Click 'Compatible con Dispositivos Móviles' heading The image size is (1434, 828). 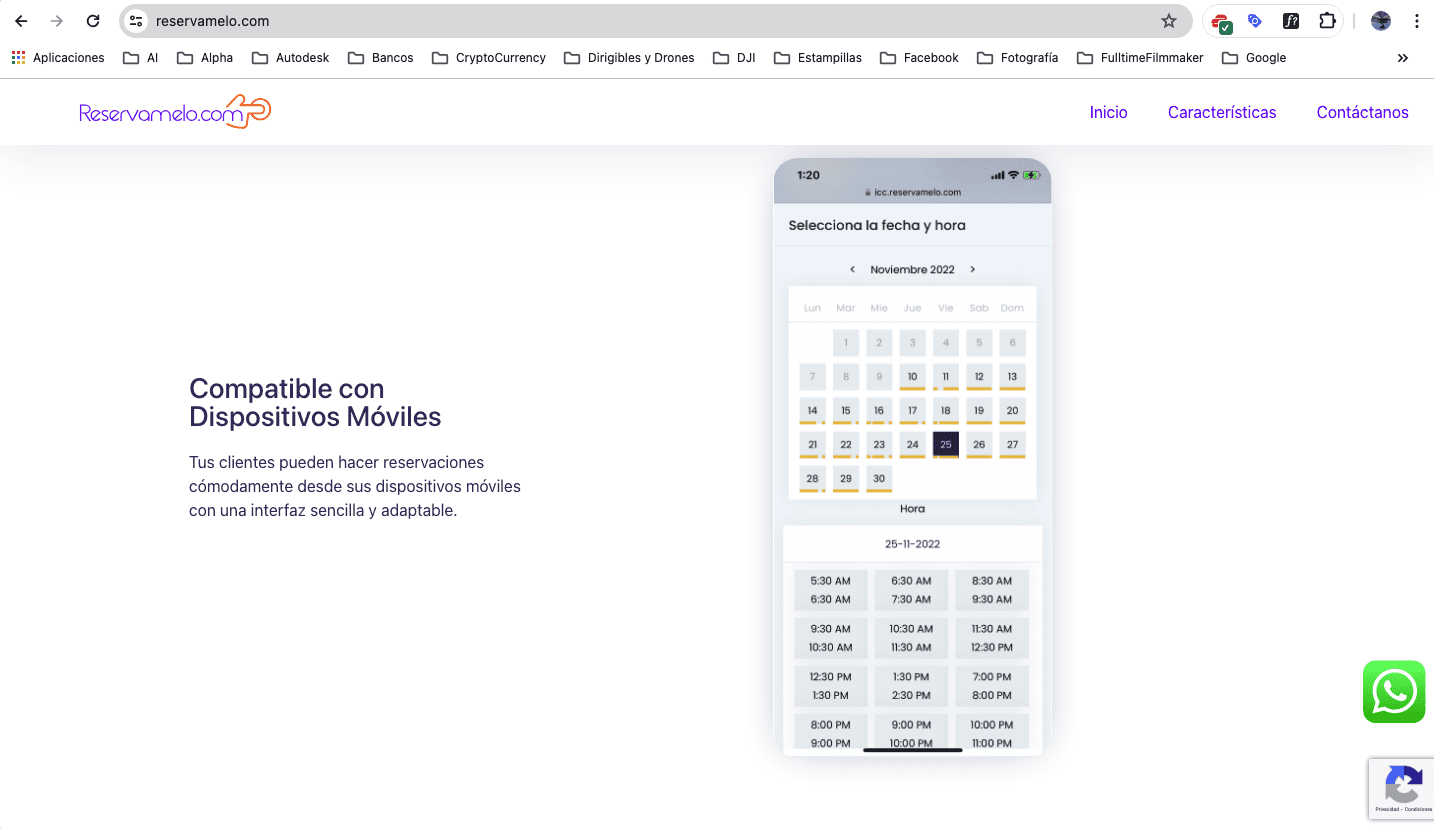pyautogui.click(x=315, y=402)
